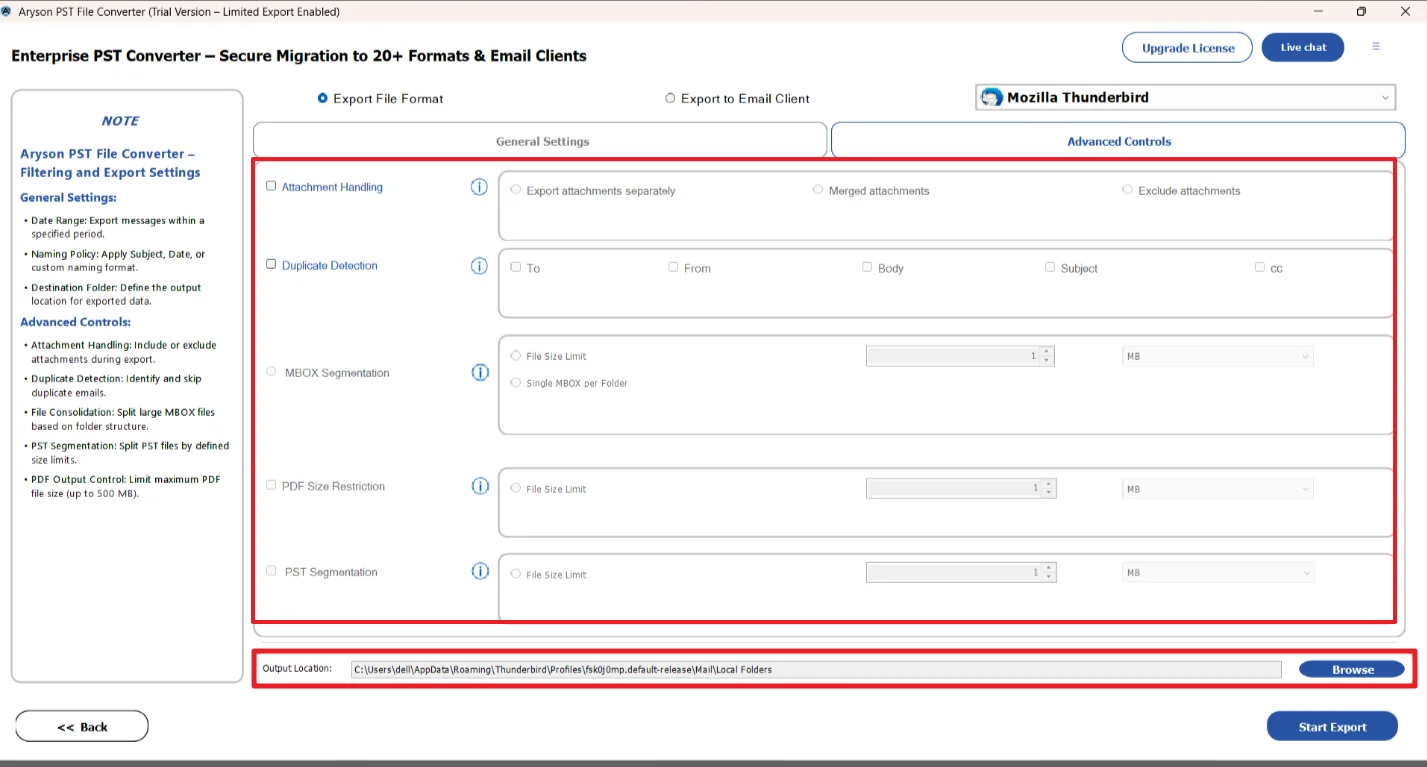The image size is (1427, 767).
Task: Tick the From duplicate field checkbox
Action: (673, 267)
